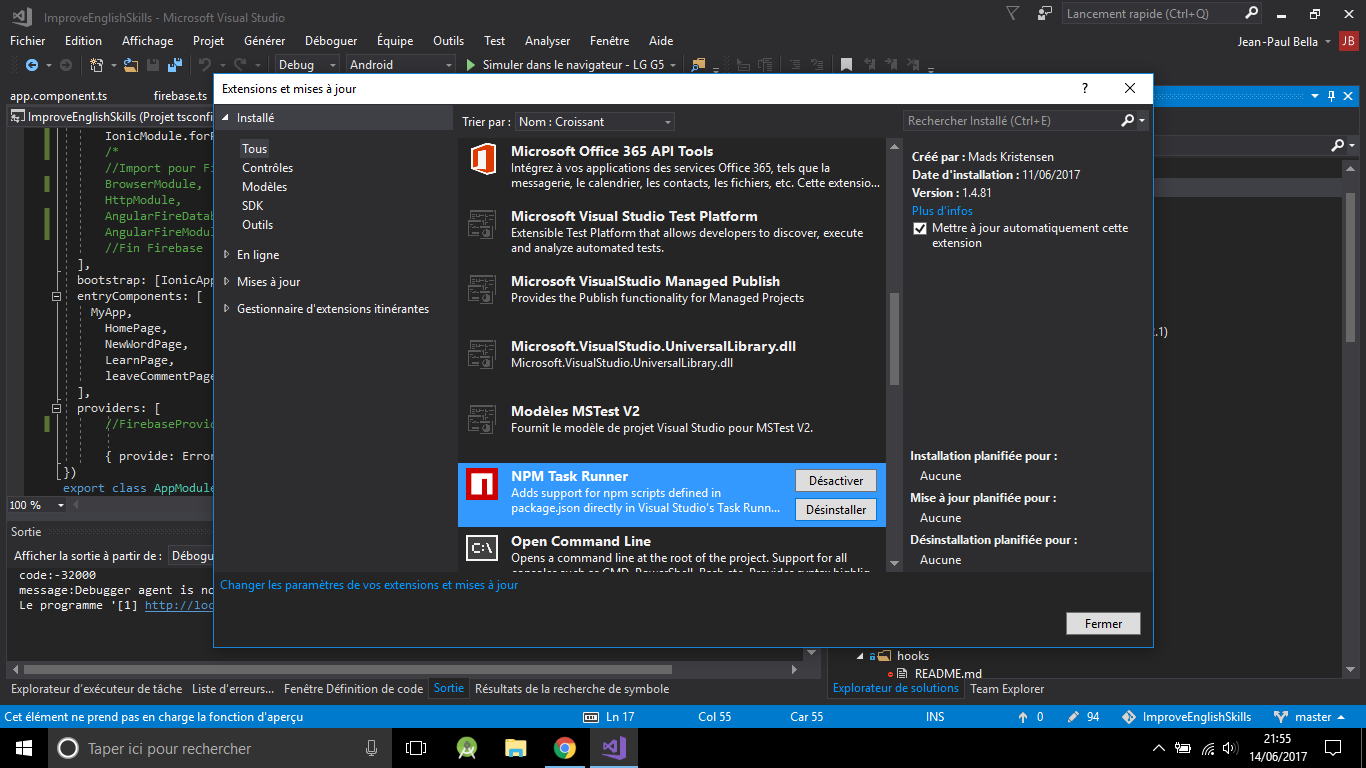Viewport: 1366px width, 768px height.
Task: Click the feedback icon next to Quick Launch
Action: click(x=1045, y=14)
